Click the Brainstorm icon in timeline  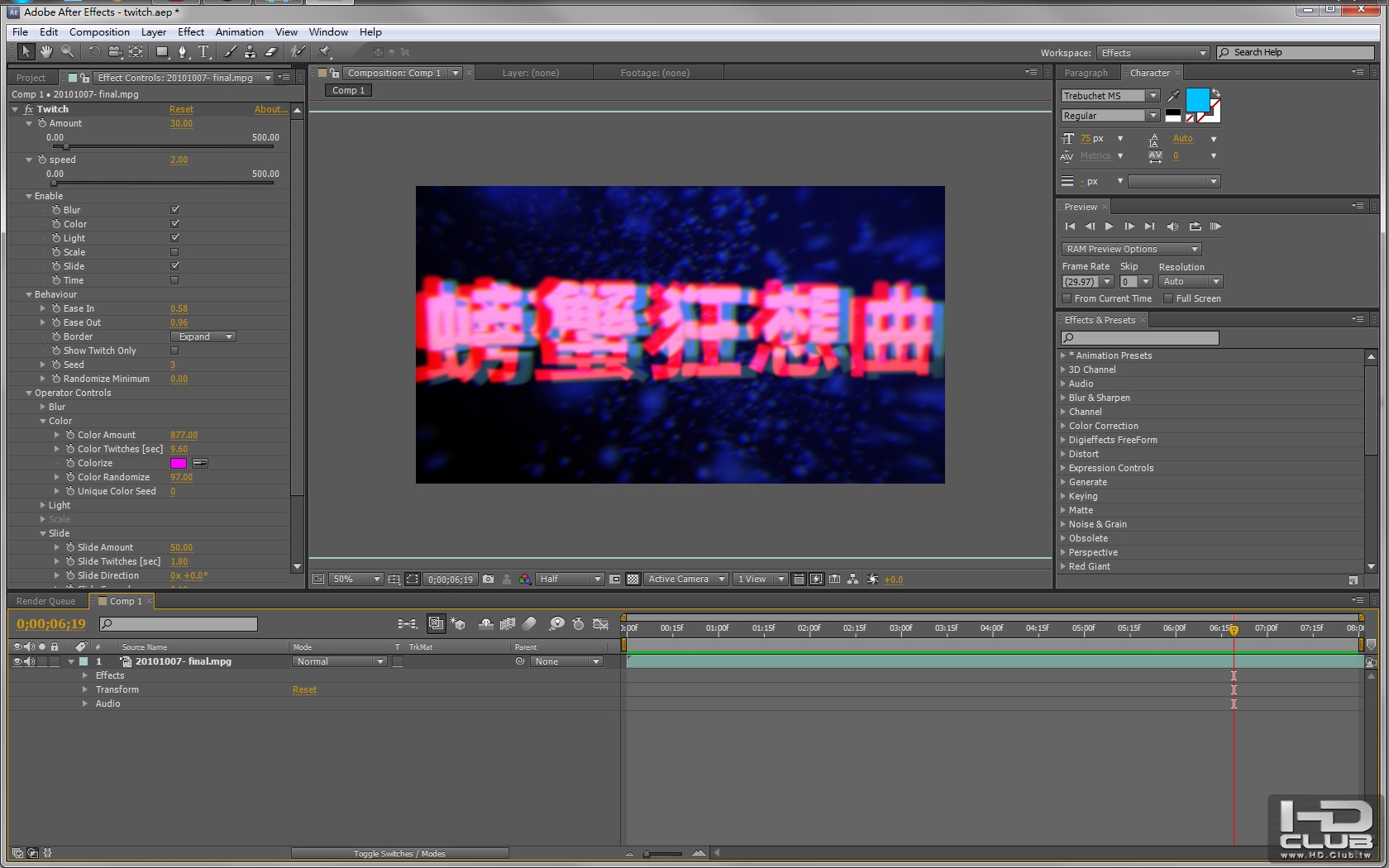pyautogui.click(x=556, y=623)
